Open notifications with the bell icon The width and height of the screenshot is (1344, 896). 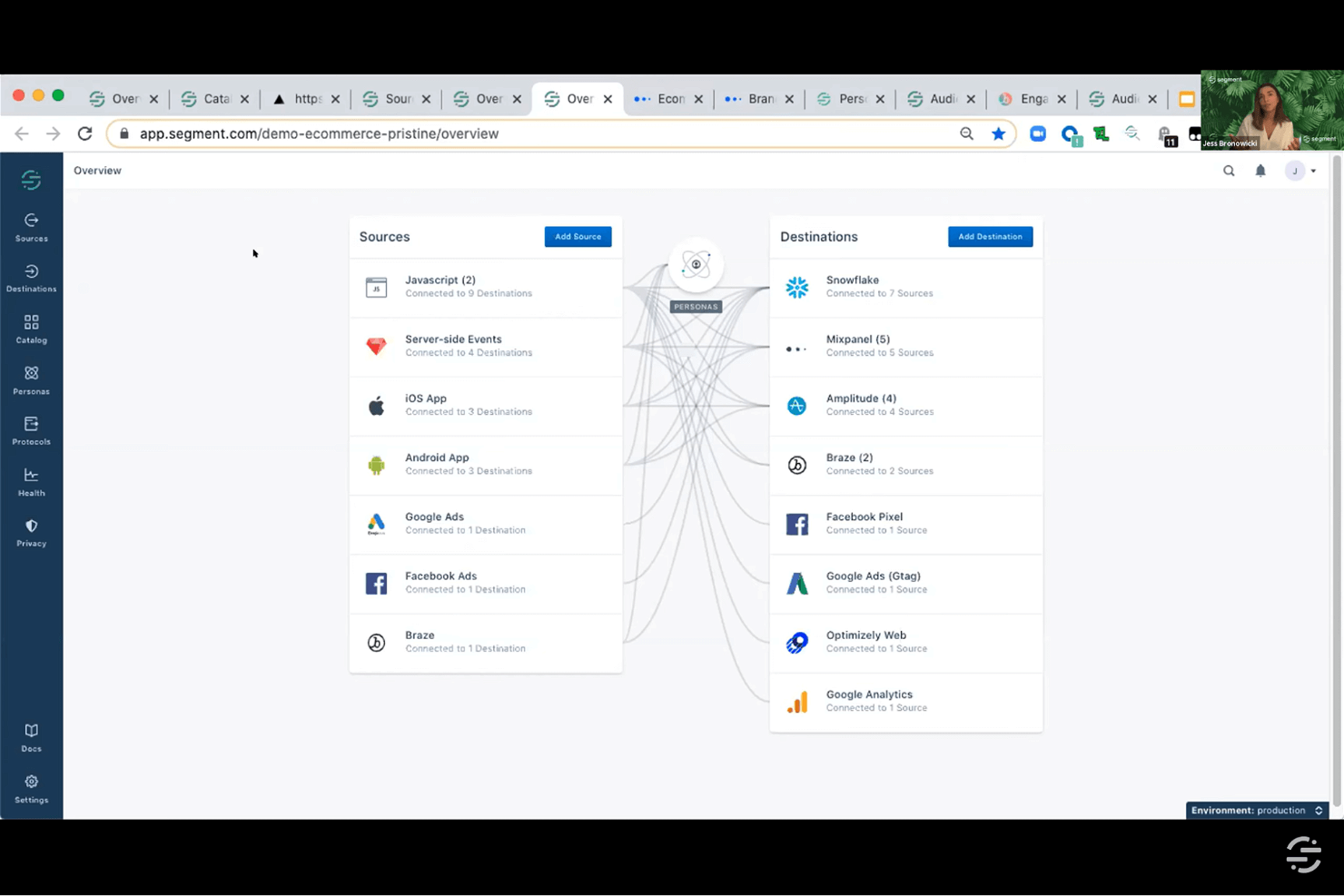(x=1260, y=171)
